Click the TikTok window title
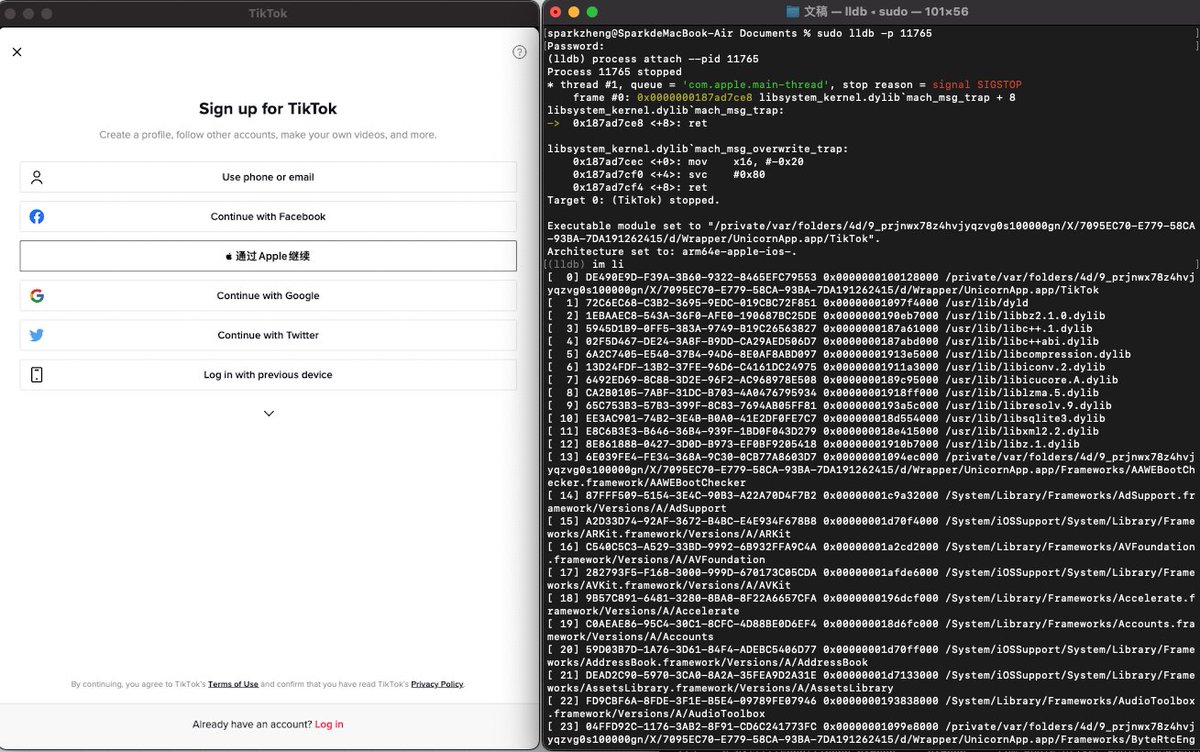The image size is (1200, 752). (268, 12)
